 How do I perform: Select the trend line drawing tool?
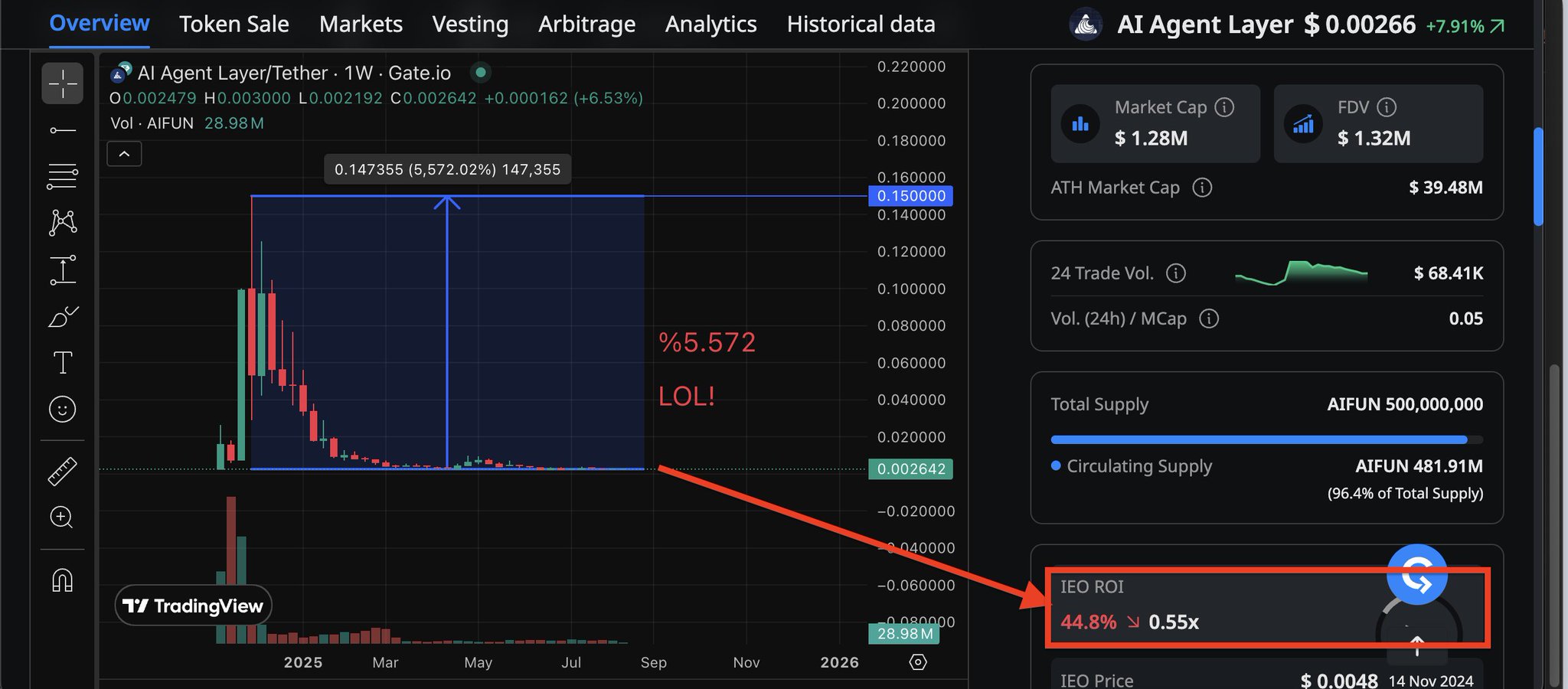62,130
